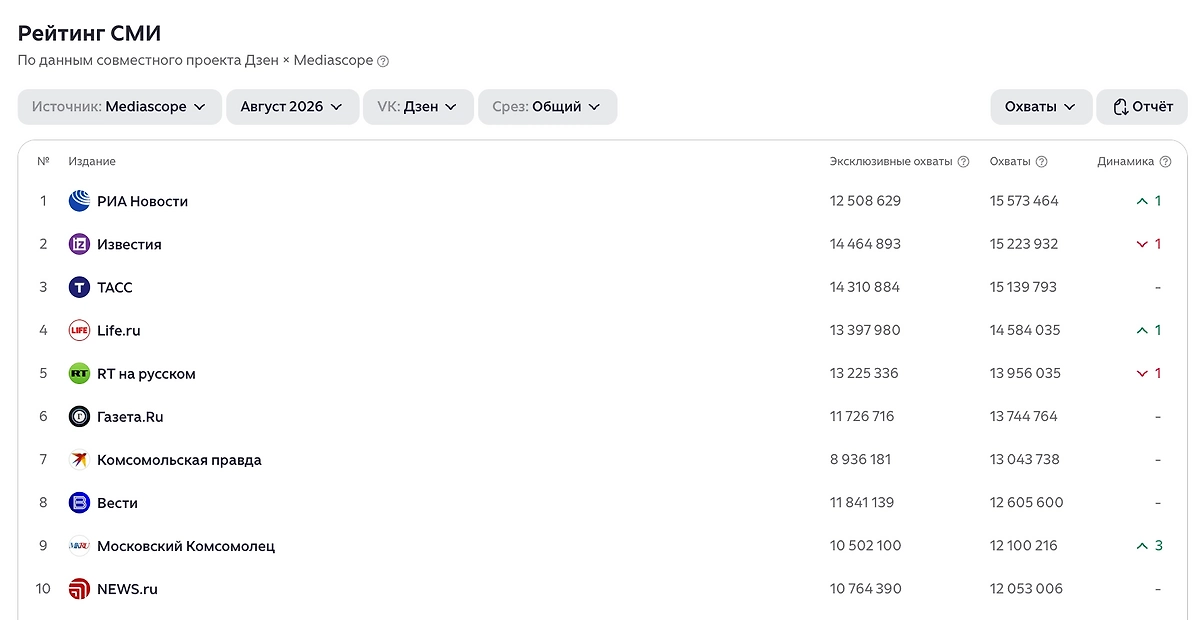Open the Источник: Mediascope dropdown
Viewport: 1200px width, 620px height.
[x=119, y=107]
